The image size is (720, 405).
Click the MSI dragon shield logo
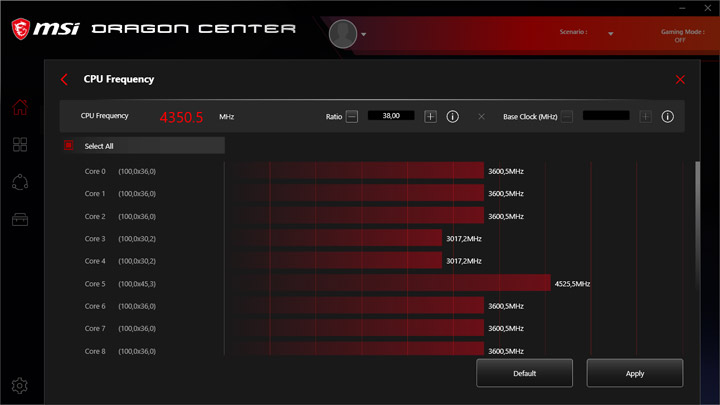[21, 28]
